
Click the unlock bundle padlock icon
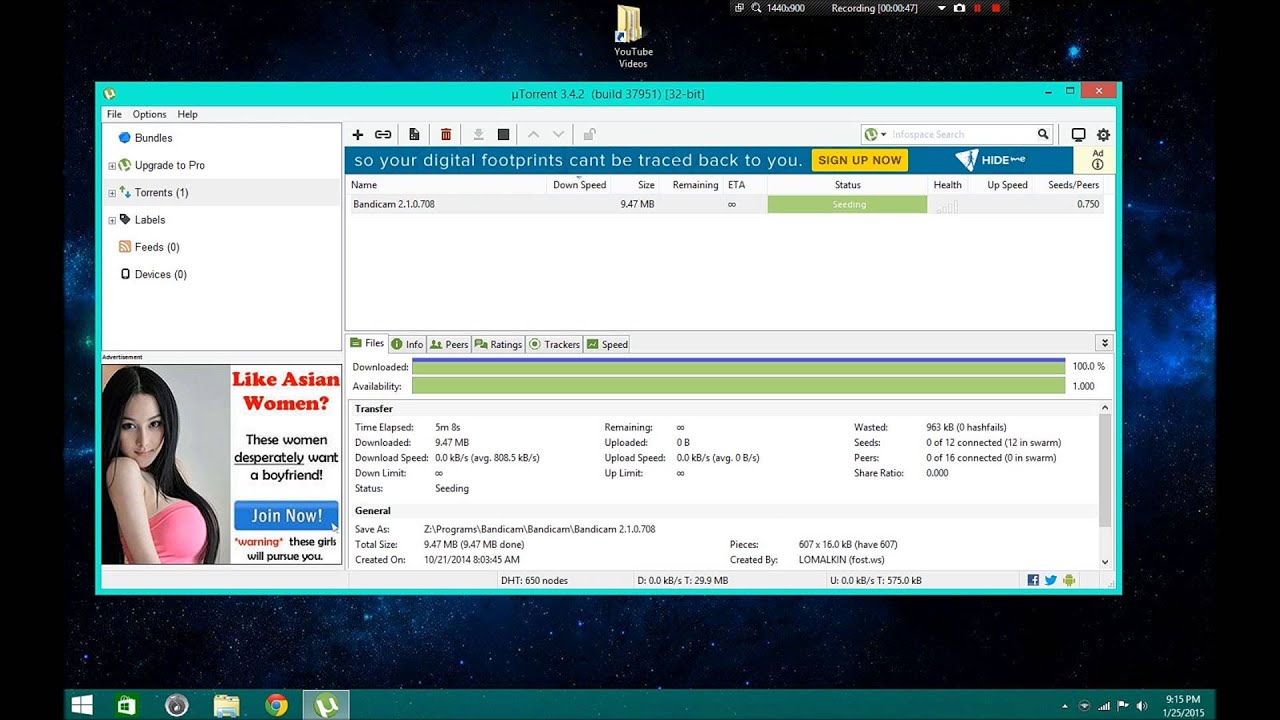[x=590, y=134]
